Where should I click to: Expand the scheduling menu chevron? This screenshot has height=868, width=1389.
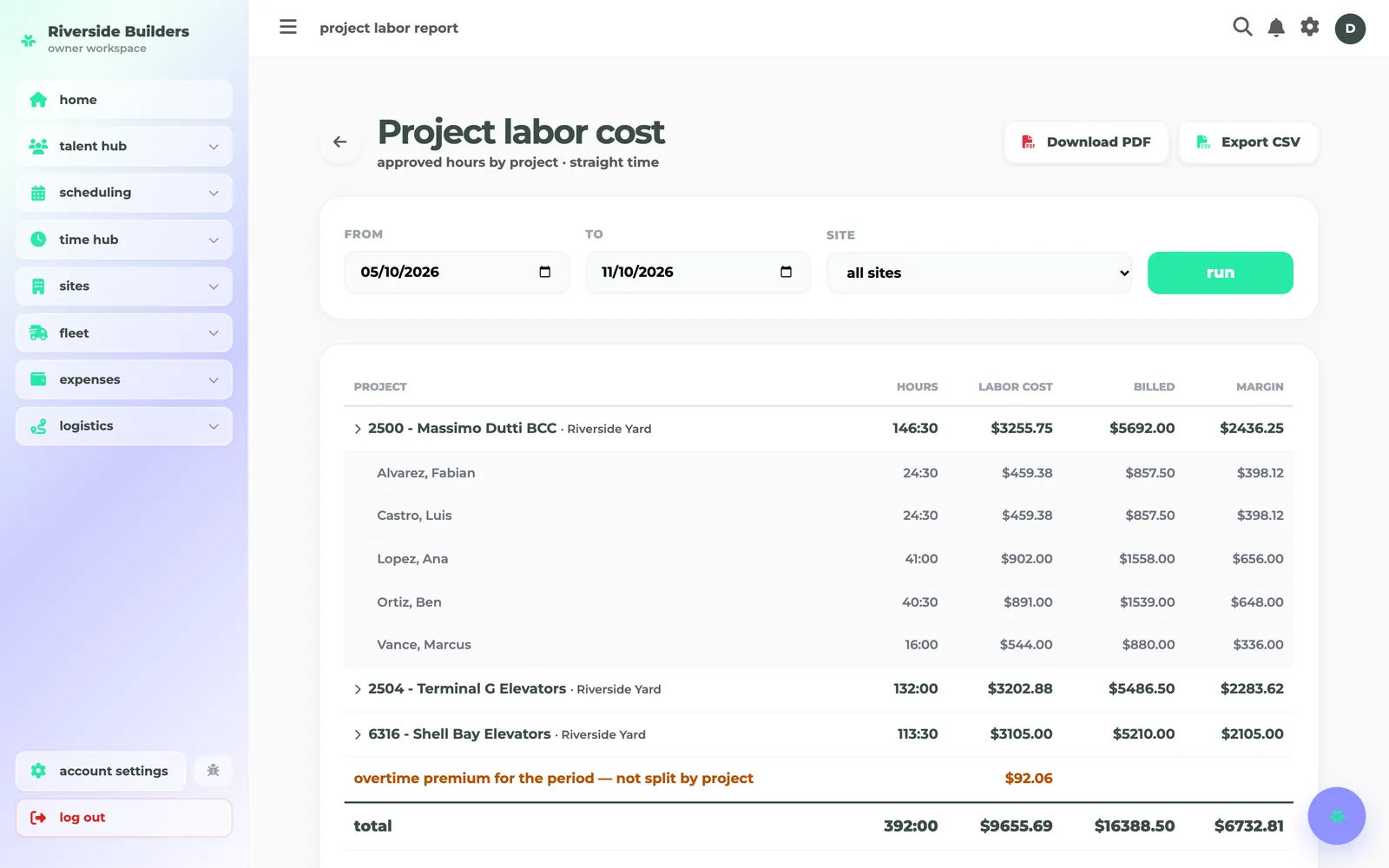click(214, 193)
